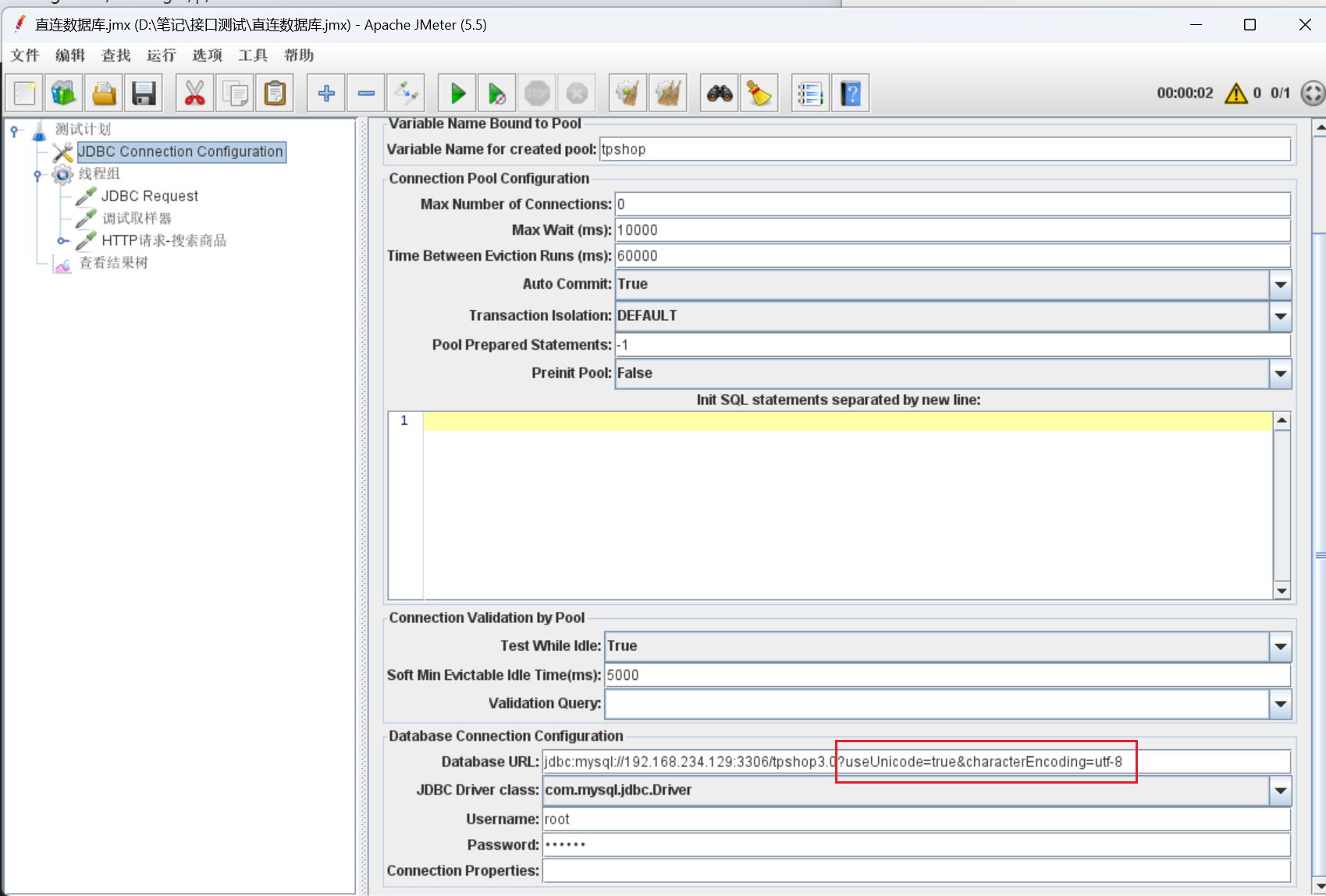Click the Search binoculars icon
Image resolution: width=1326 pixels, height=896 pixels.
pos(720,94)
